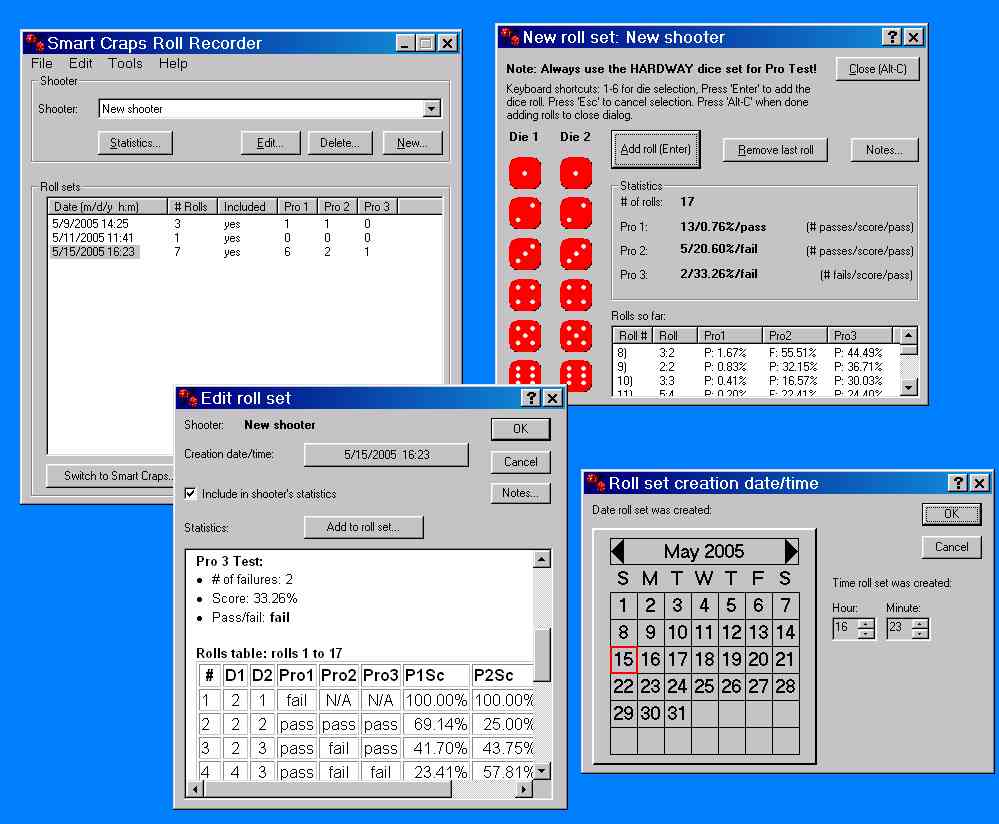Screen dimensions: 999x824
Task: Click the help question mark in New roll set
Action: pos(892,37)
